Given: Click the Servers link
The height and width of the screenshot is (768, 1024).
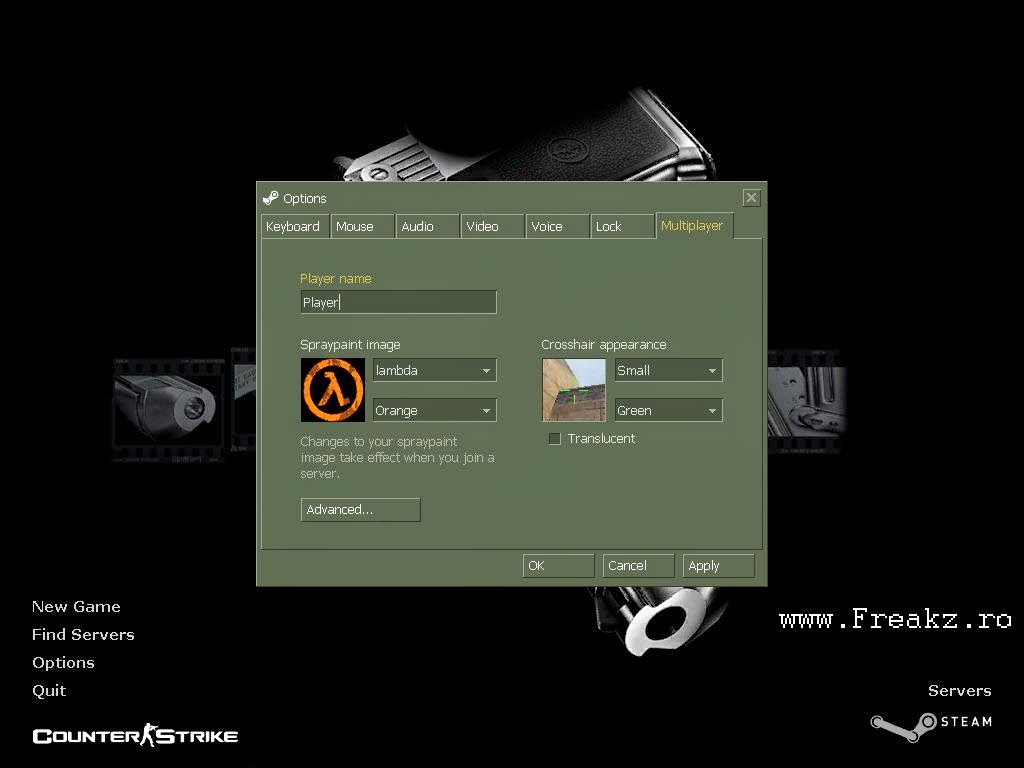Looking at the screenshot, I should coord(959,691).
